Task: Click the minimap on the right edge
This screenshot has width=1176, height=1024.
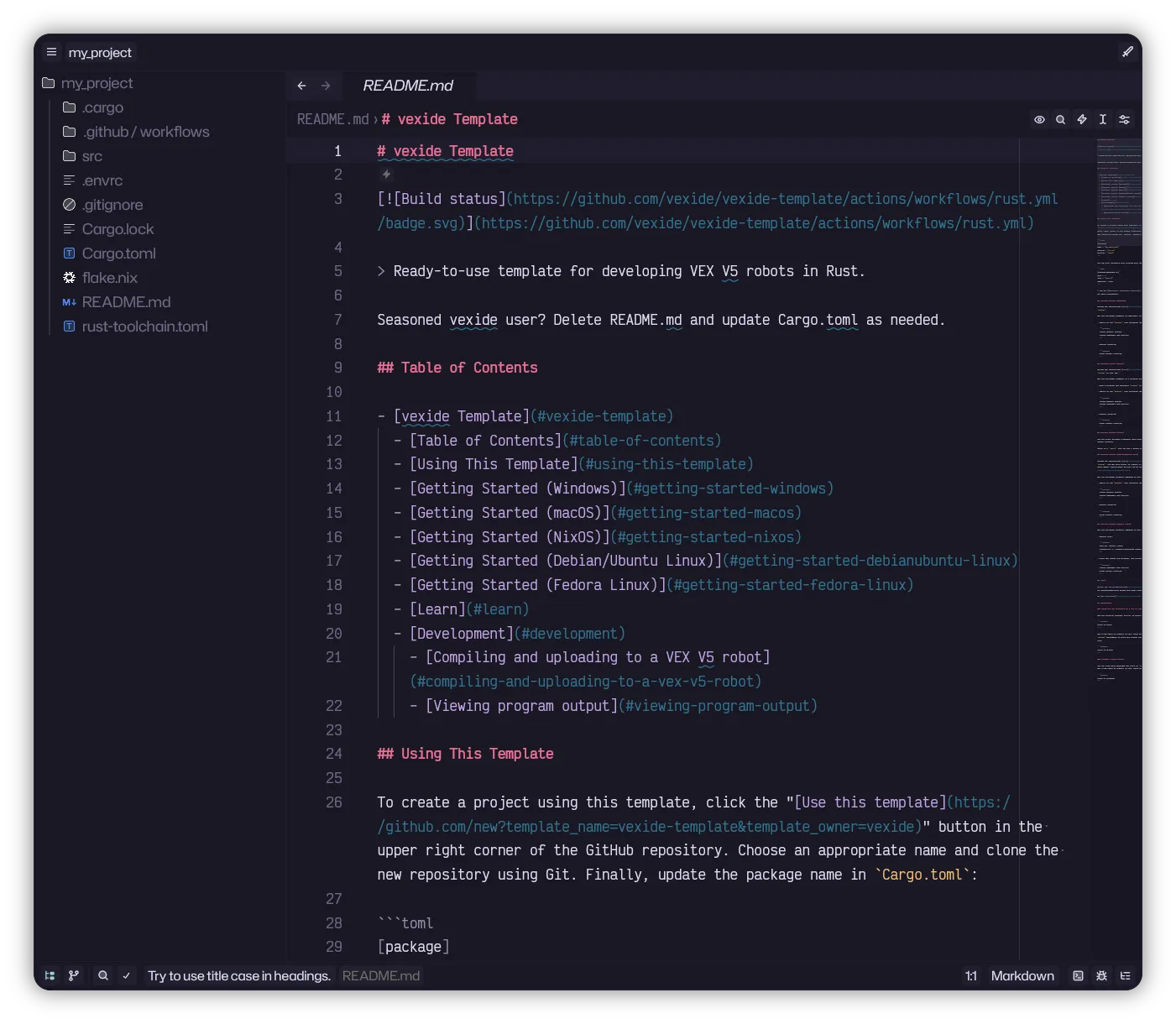Action: [x=1119, y=411]
